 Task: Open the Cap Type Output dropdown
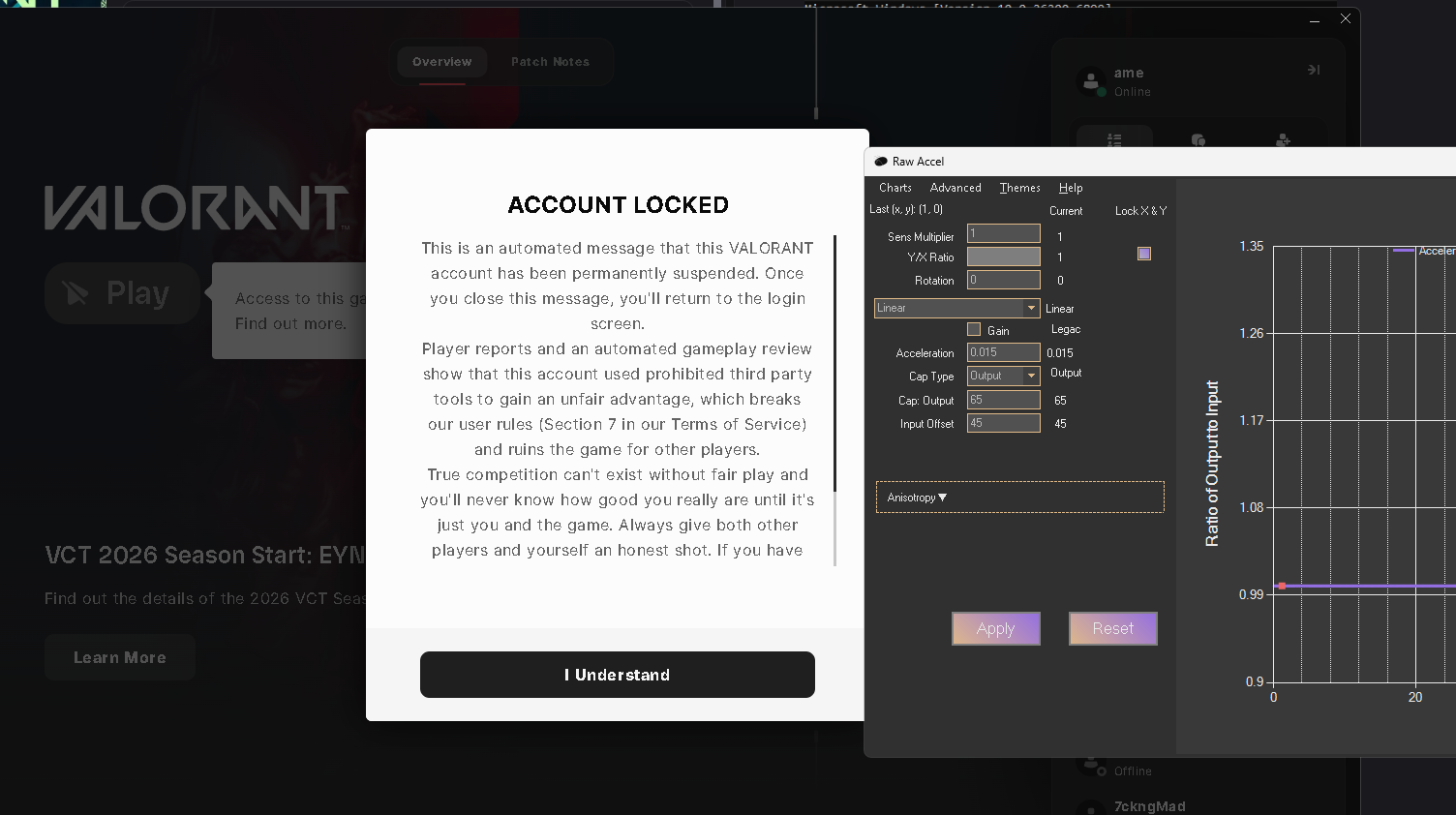[x=1004, y=376]
